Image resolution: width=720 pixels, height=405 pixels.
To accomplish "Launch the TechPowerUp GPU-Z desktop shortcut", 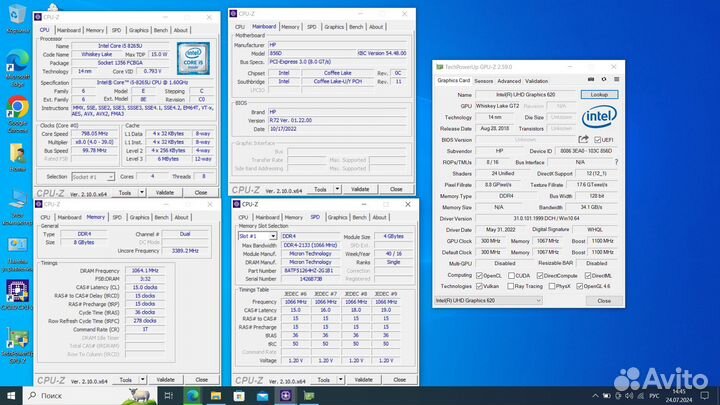I will [17, 345].
